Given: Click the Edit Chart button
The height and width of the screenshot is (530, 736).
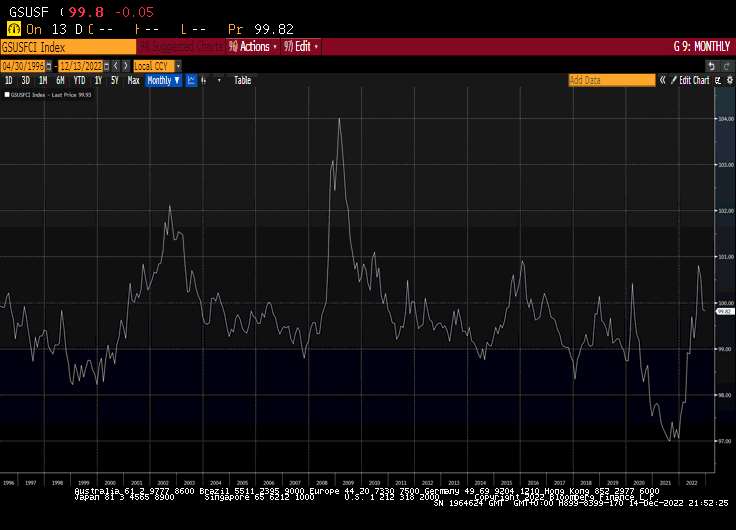Looking at the screenshot, I should click(694, 80).
